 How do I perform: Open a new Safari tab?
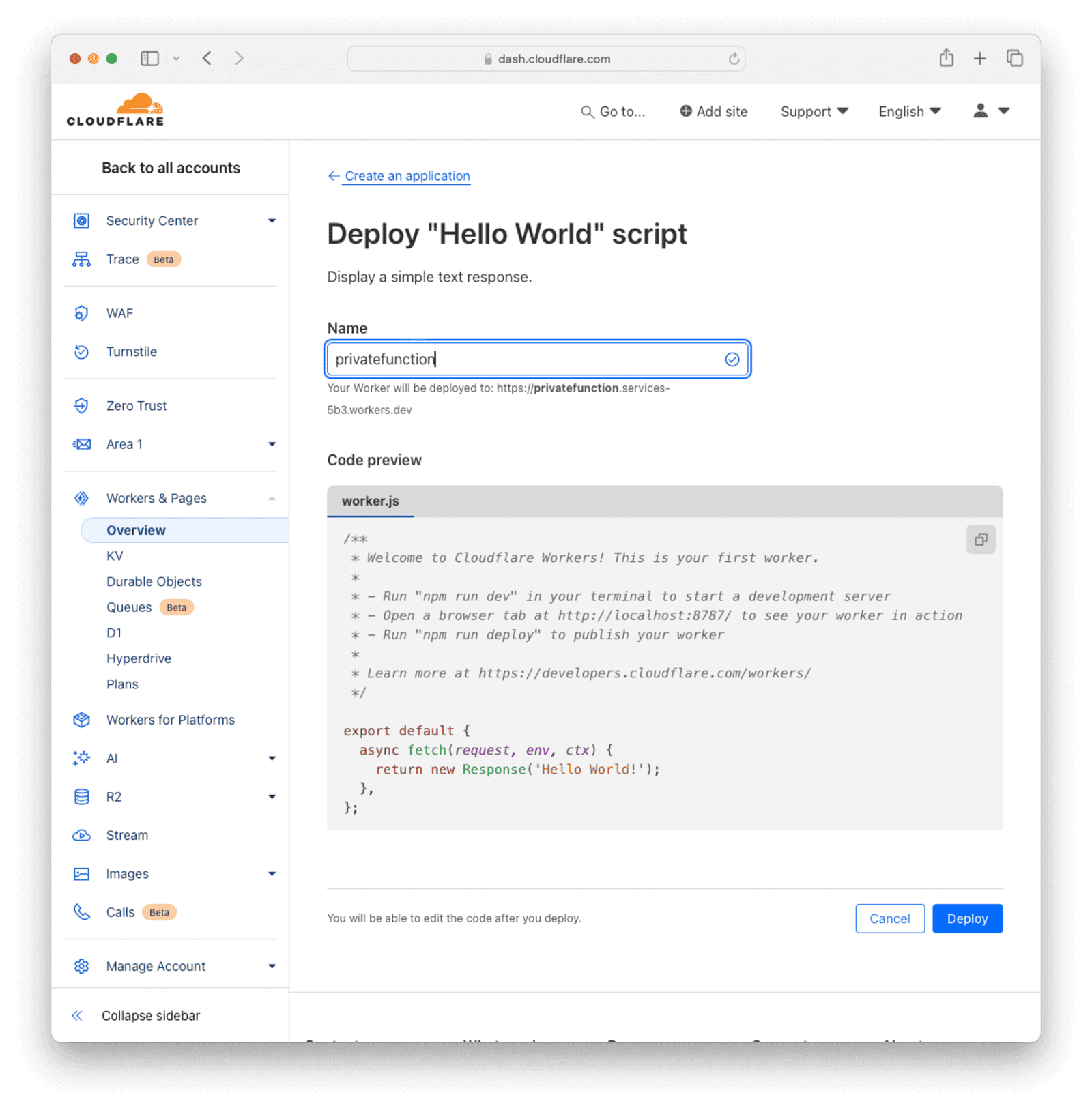click(x=979, y=59)
